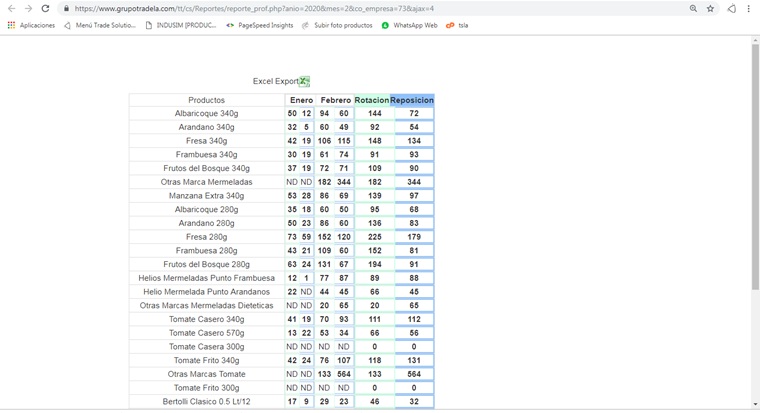761x413 pixels.
Task: Open the PageSpeed Insights bookmark
Action: pos(260,25)
